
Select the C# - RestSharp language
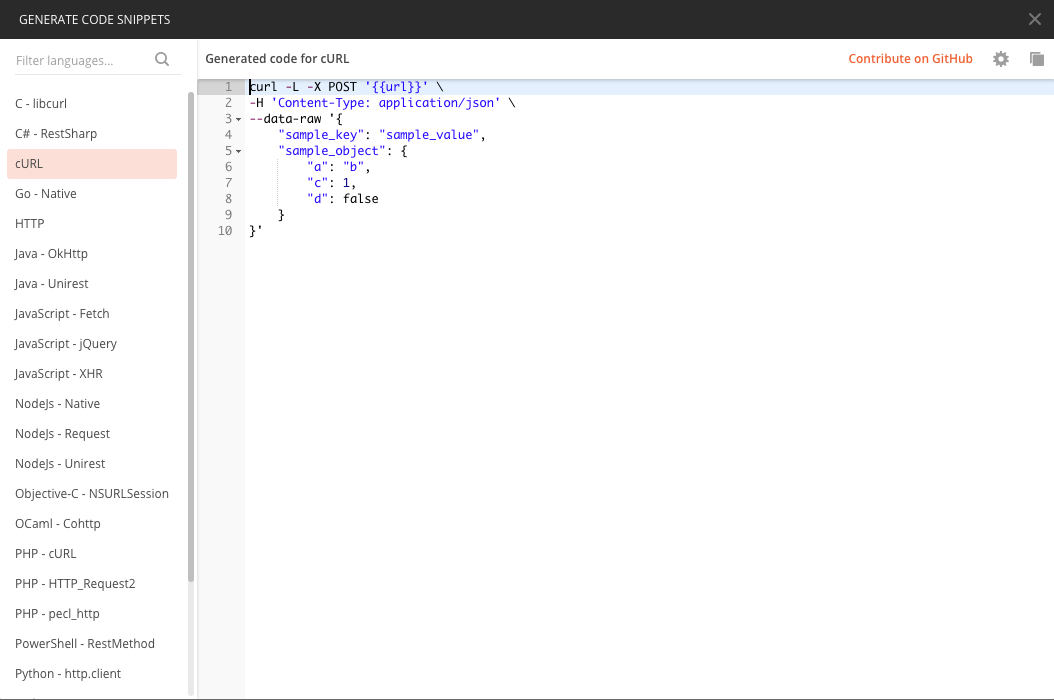56,133
